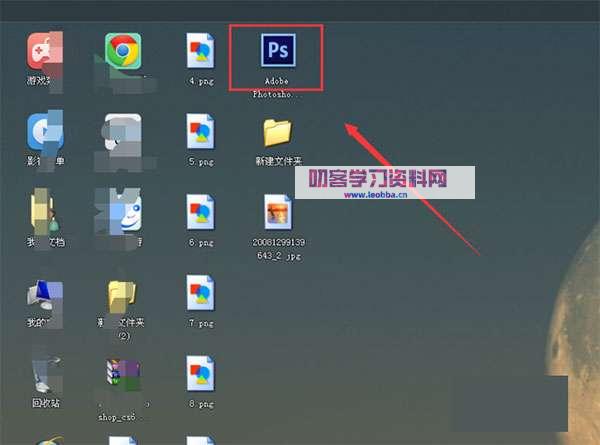This screenshot has height=445, width=600.
Task: Select the My Computer monitor icon
Action: point(44,296)
